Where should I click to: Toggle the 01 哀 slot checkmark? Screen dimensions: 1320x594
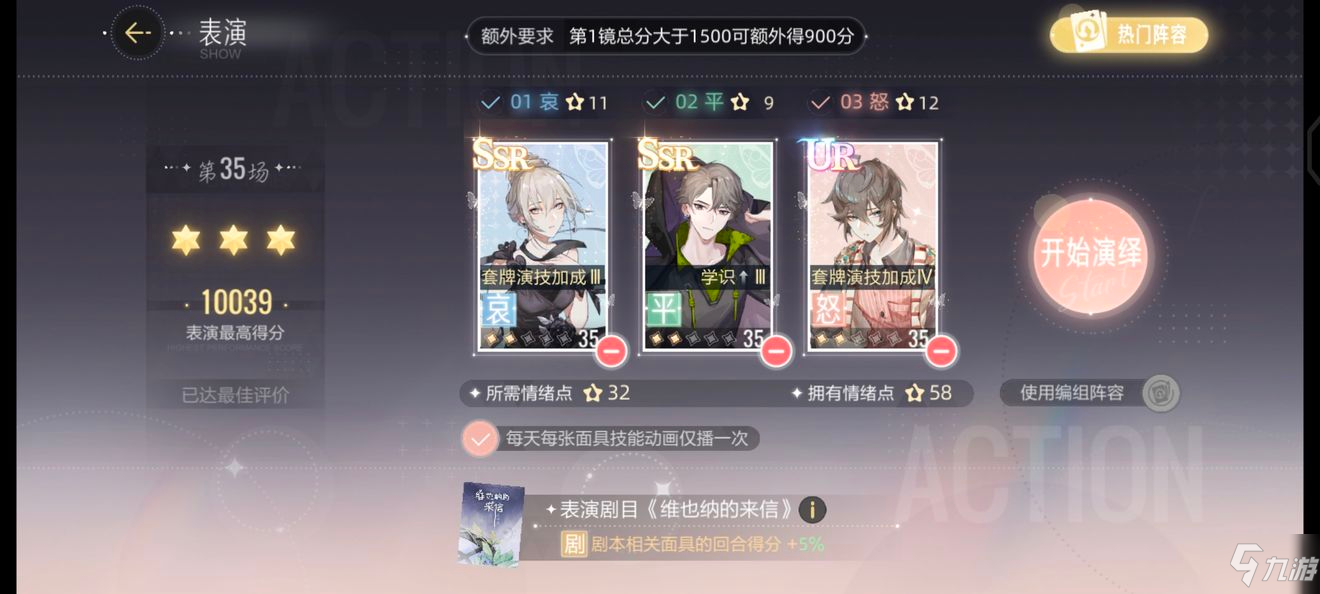[490, 102]
